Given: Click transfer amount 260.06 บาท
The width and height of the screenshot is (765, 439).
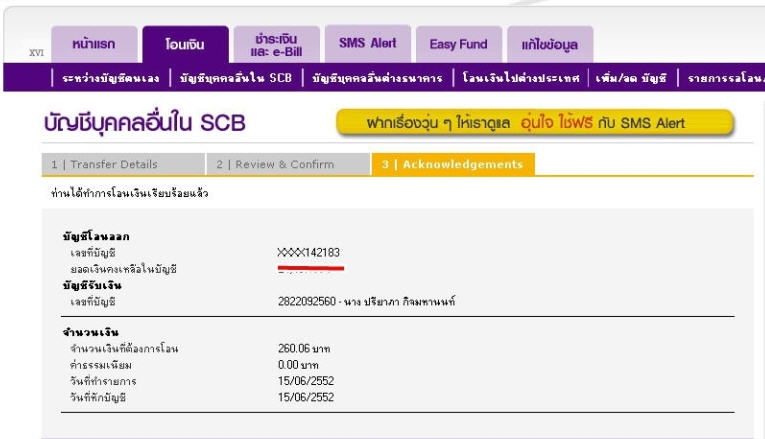Looking at the screenshot, I should coord(304,348).
